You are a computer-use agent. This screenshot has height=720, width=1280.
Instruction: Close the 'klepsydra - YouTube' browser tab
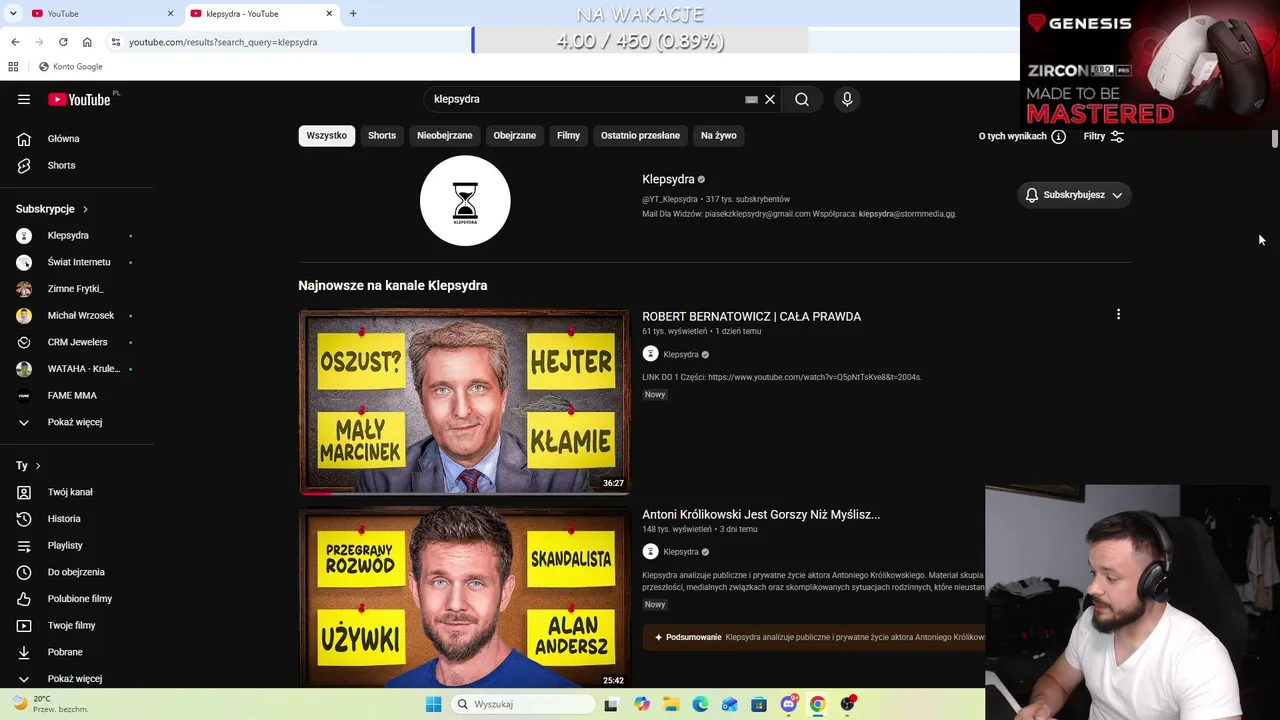(329, 14)
